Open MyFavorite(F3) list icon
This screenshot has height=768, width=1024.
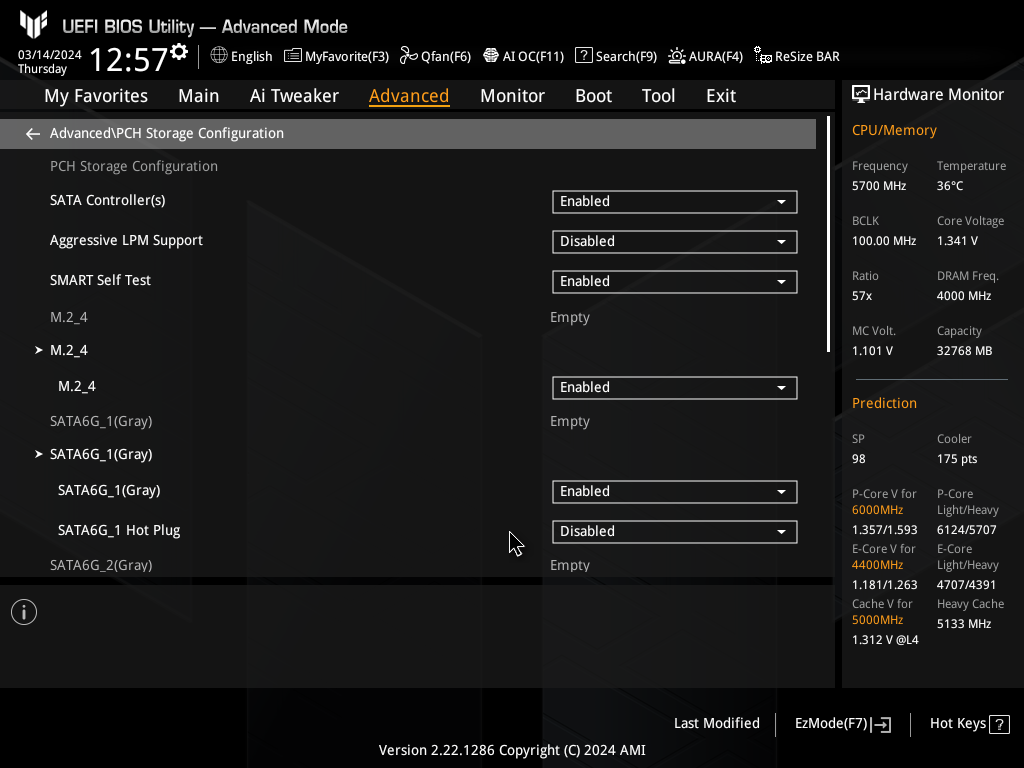click(x=293, y=56)
